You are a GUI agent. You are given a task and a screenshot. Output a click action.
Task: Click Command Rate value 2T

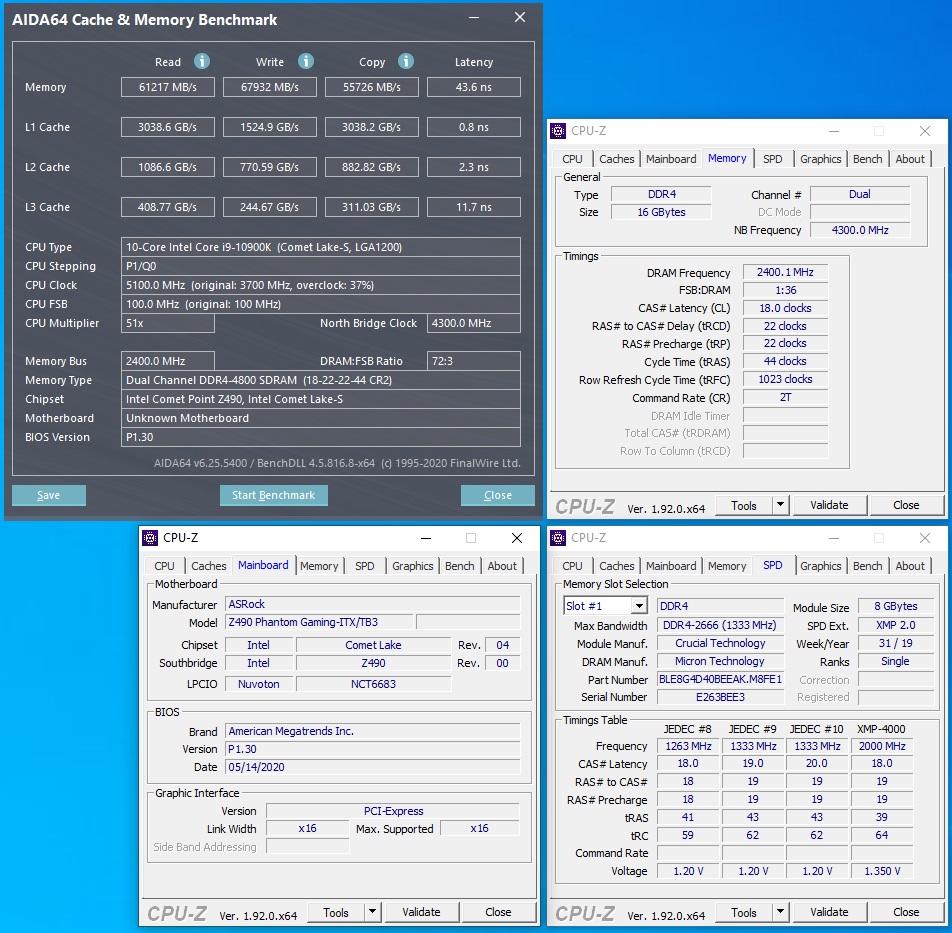pos(785,397)
